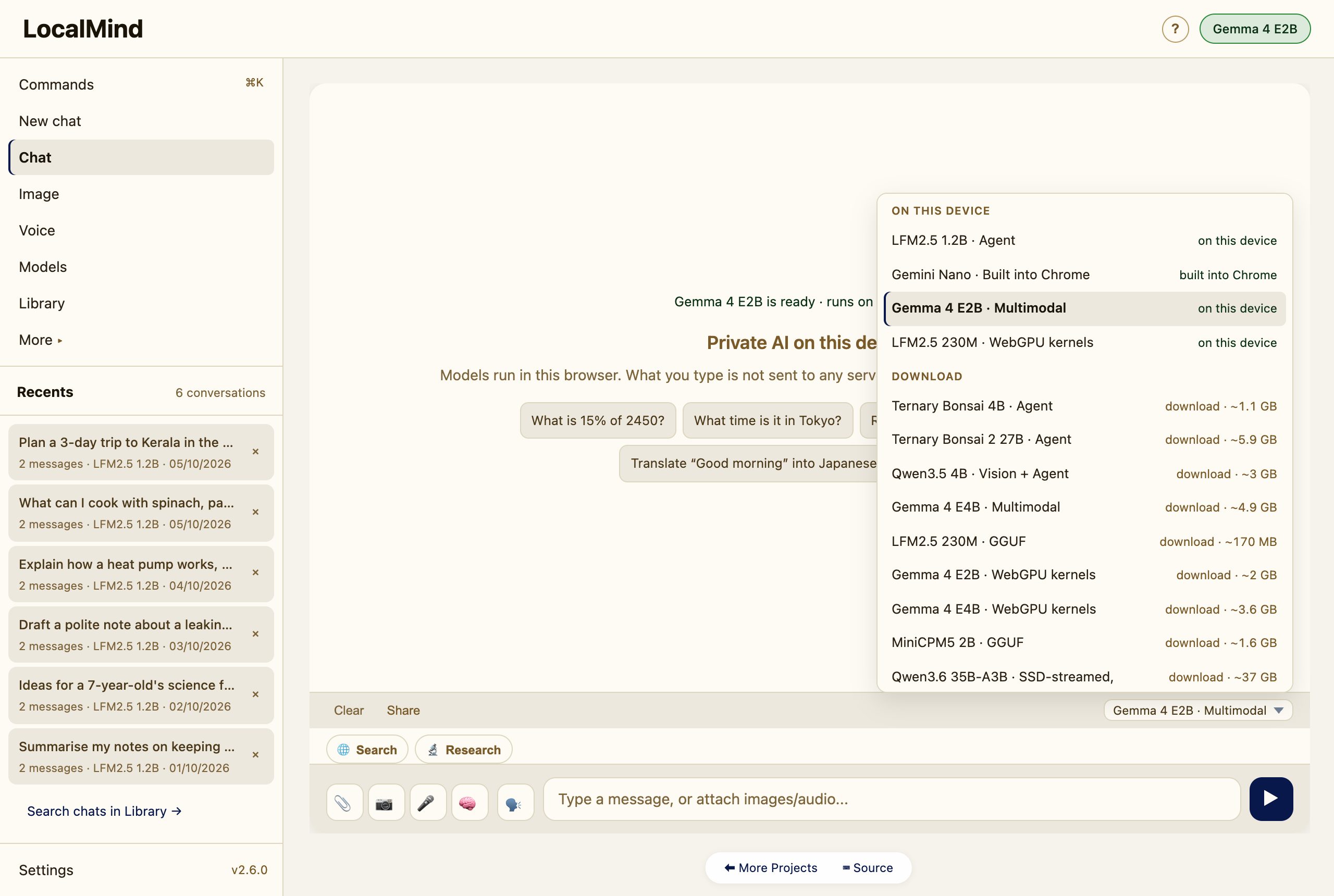
Task: Remove the leaking polite note conversation
Action: point(255,634)
